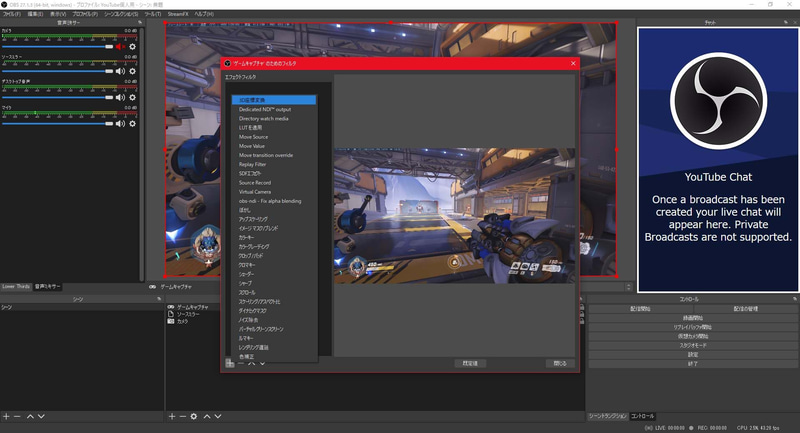Open the ファイル(F) menu
This screenshot has width=800, height=433.
[x=12, y=14]
